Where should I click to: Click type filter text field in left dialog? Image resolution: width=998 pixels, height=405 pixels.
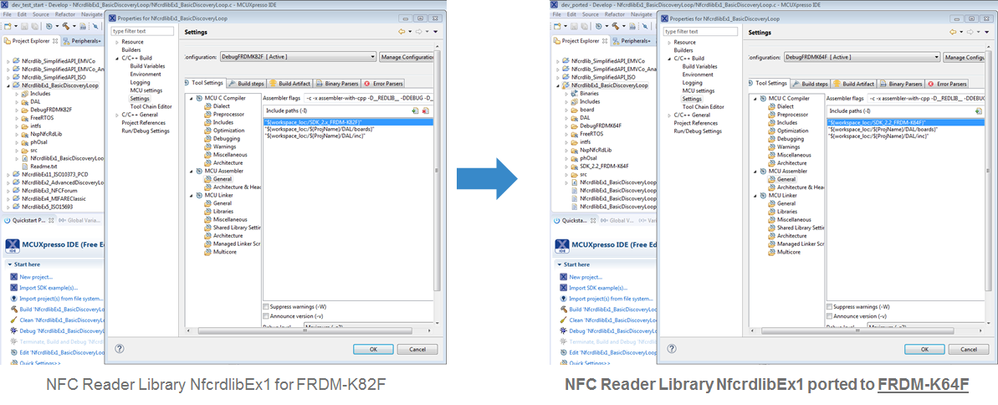(x=142, y=31)
